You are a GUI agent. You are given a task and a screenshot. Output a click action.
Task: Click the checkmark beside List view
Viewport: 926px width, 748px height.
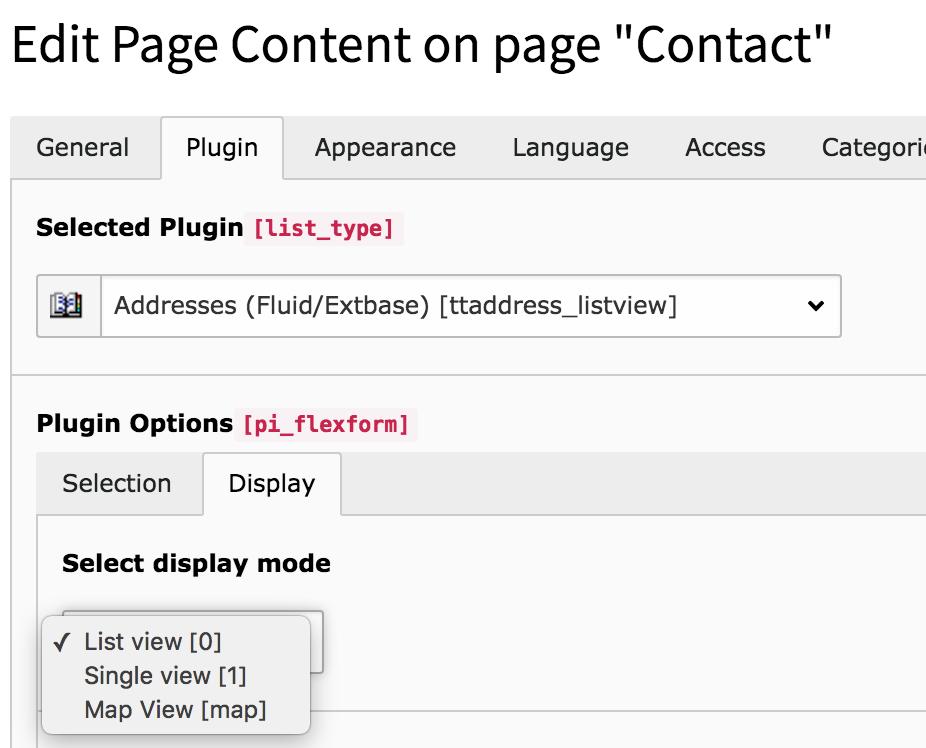tap(62, 642)
